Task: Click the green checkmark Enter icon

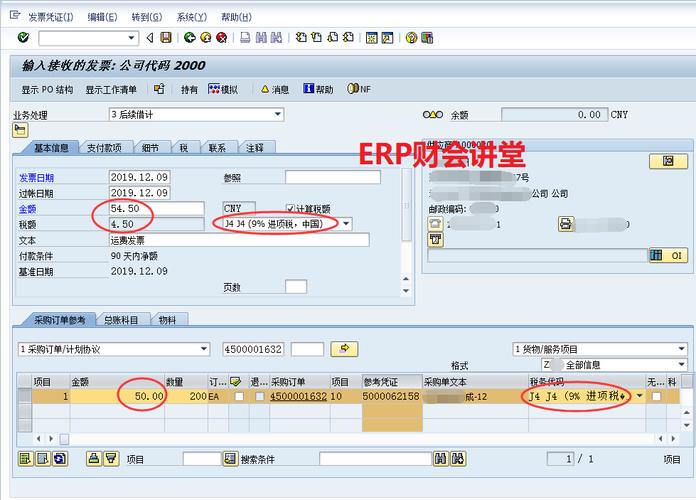Action: point(23,37)
